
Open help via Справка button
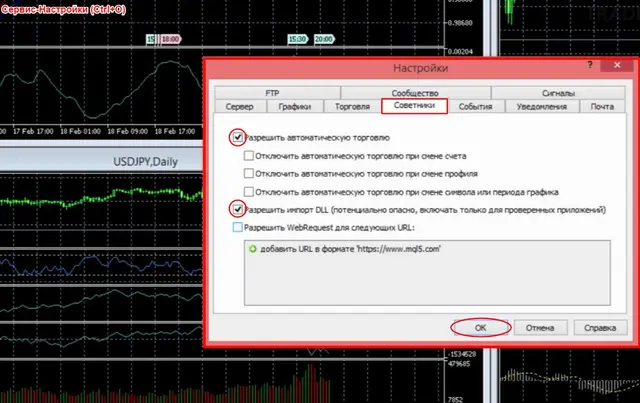(600, 327)
